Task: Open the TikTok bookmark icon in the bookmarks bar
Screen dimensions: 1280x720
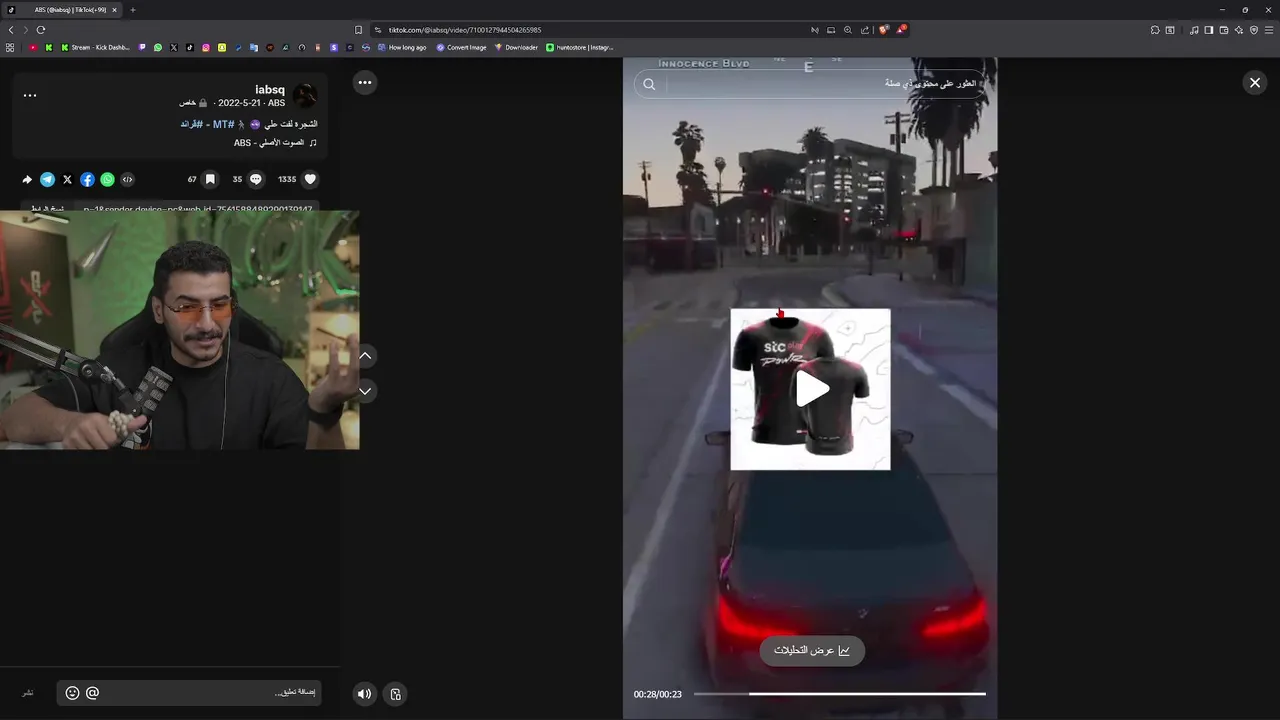Action: 190,47
